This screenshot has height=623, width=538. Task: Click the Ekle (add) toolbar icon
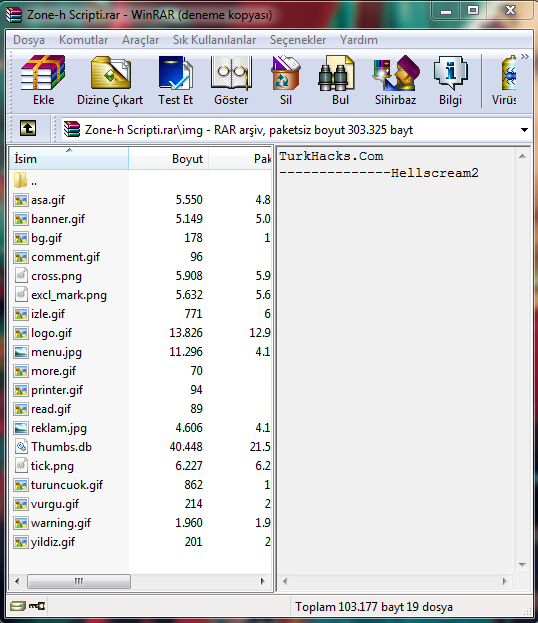(x=43, y=81)
